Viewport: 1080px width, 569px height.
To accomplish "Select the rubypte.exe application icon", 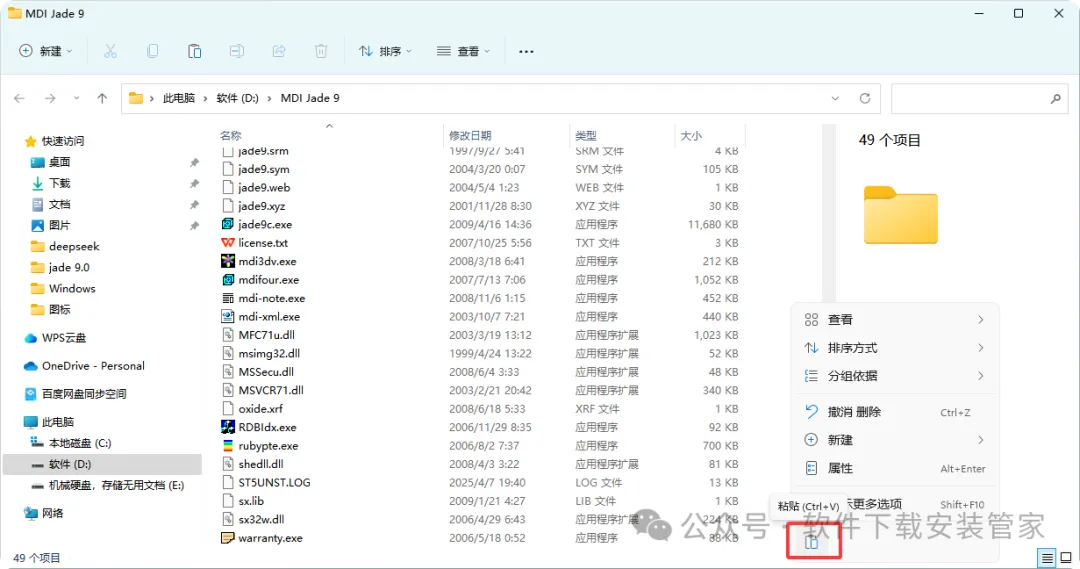I will coord(227,446).
